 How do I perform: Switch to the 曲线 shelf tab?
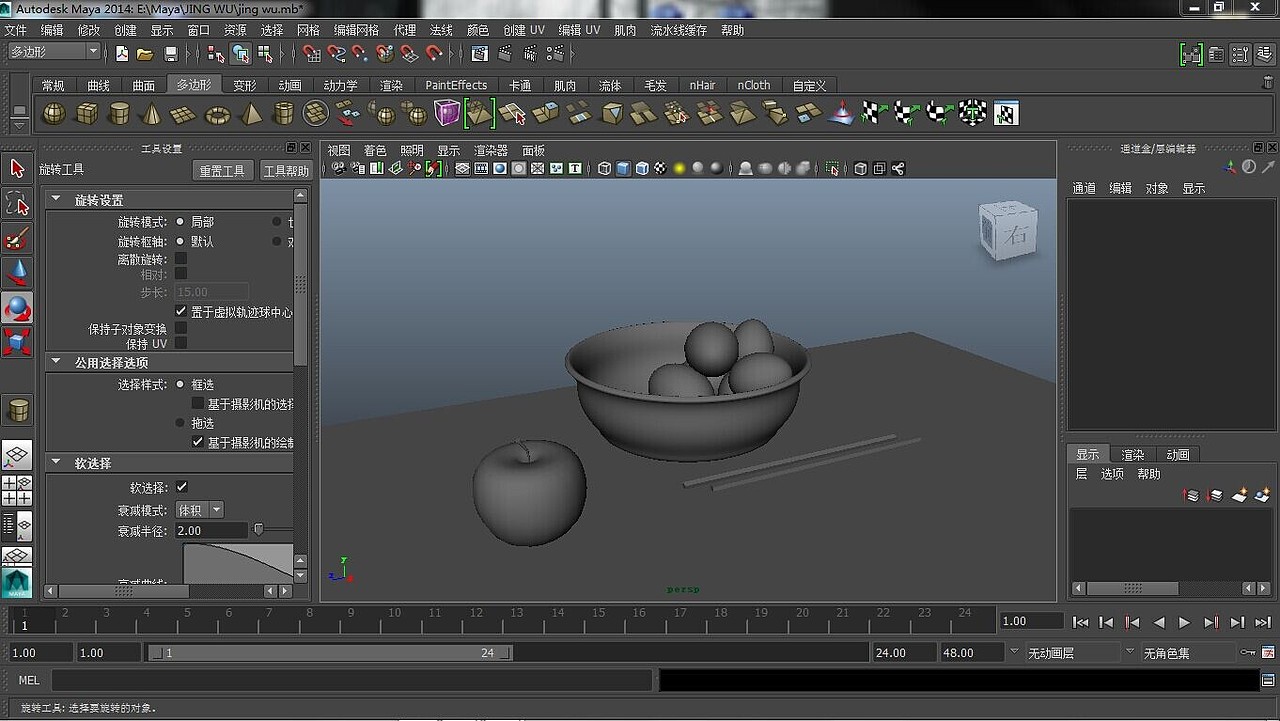[x=99, y=86]
